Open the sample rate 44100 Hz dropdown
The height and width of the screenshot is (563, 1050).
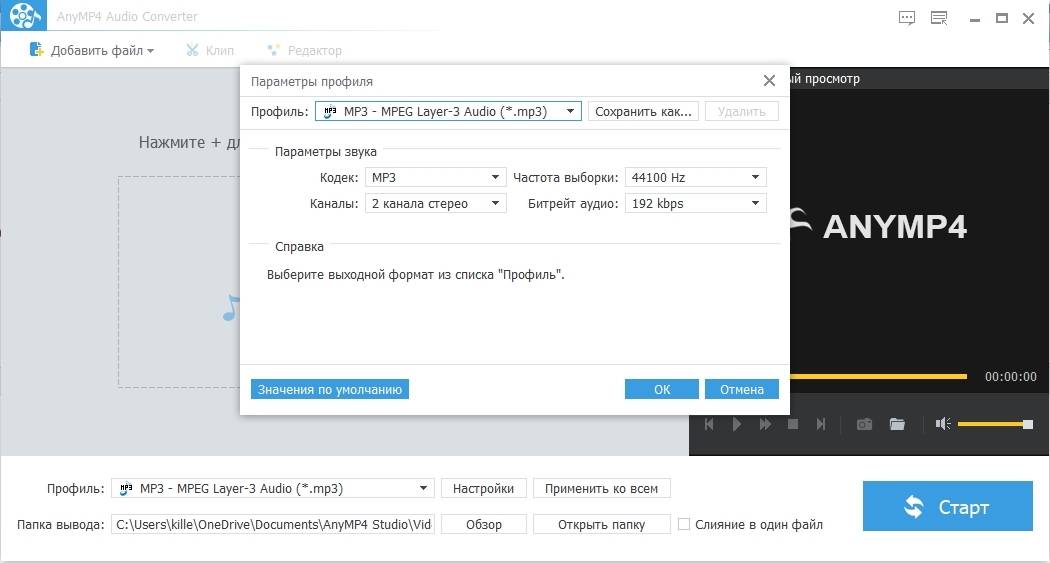(695, 177)
